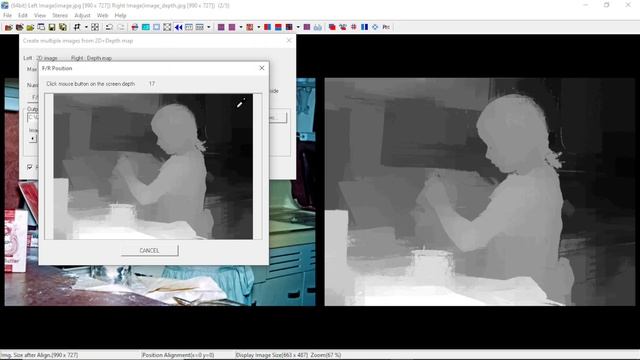Viewport: 640px width, 360px height.
Task: Click the four-square grid toolbar icon
Action: pos(95,27)
